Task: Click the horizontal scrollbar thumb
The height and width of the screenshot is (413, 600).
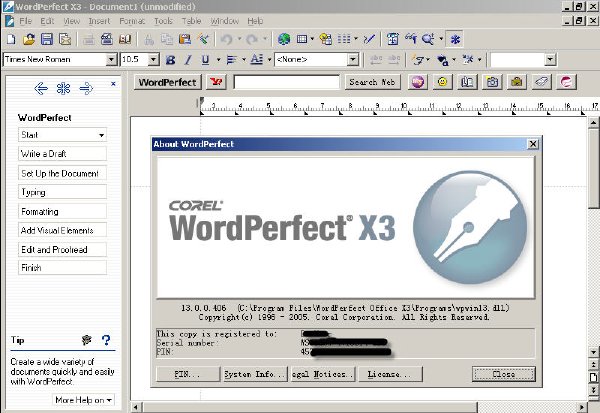Action: tap(310, 407)
